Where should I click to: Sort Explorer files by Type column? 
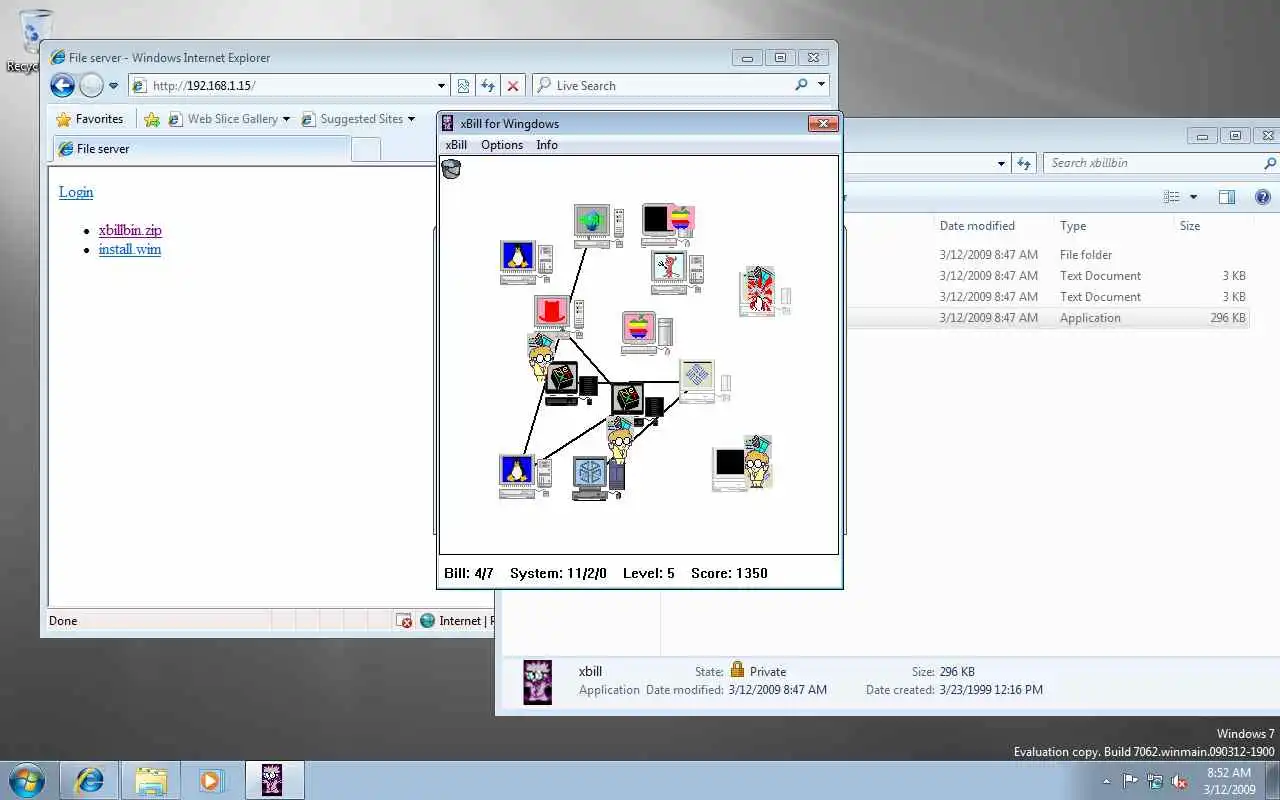[x=1073, y=226]
